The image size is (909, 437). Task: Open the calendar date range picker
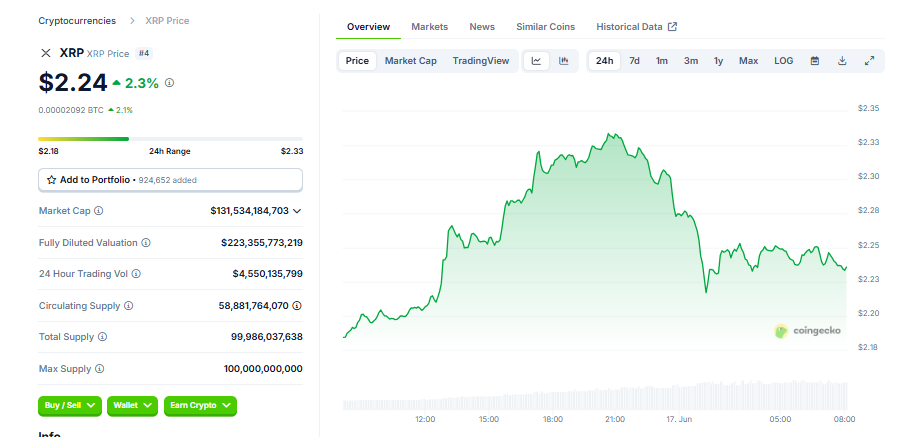pyautogui.click(x=815, y=61)
